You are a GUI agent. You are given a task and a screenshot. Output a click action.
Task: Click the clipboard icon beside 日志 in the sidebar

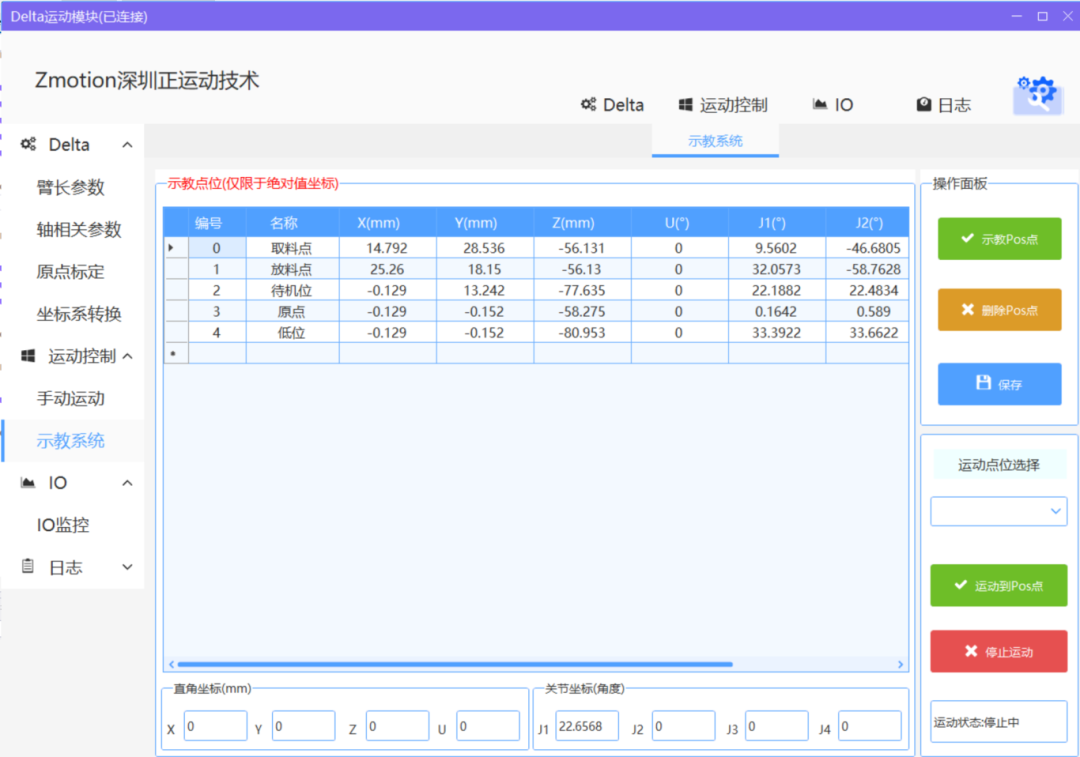28,566
